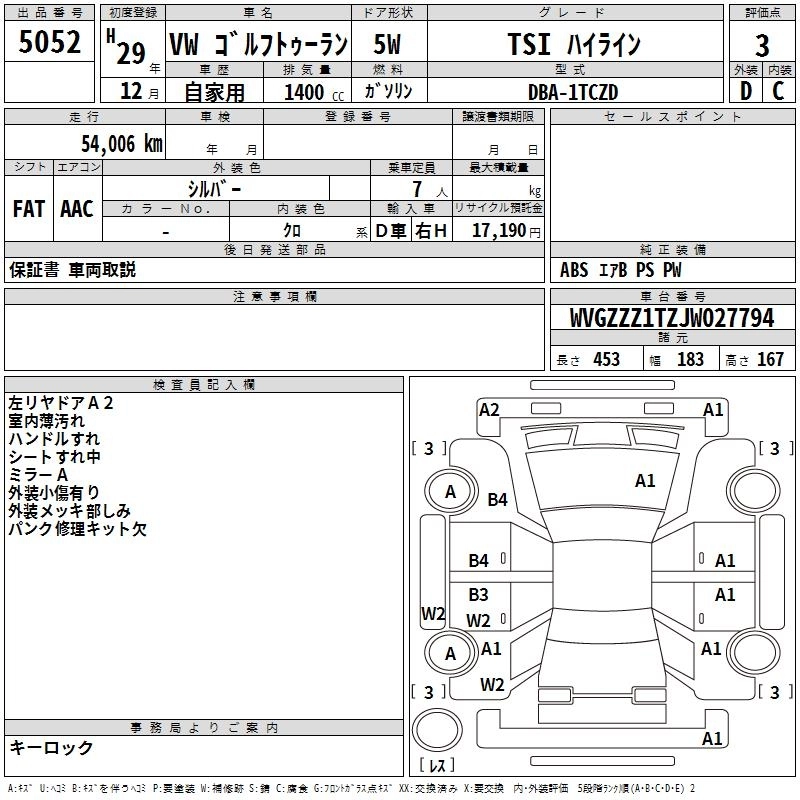The width and height of the screenshot is (800, 800).
Task: Select the exterior color シルバー
Action: [x=214, y=189]
